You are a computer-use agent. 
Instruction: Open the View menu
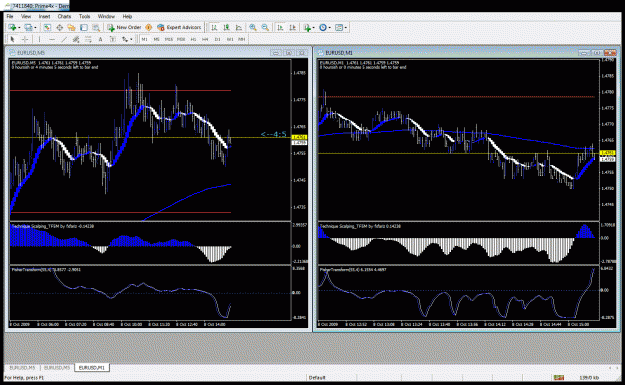pyautogui.click(x=26, y=16)
